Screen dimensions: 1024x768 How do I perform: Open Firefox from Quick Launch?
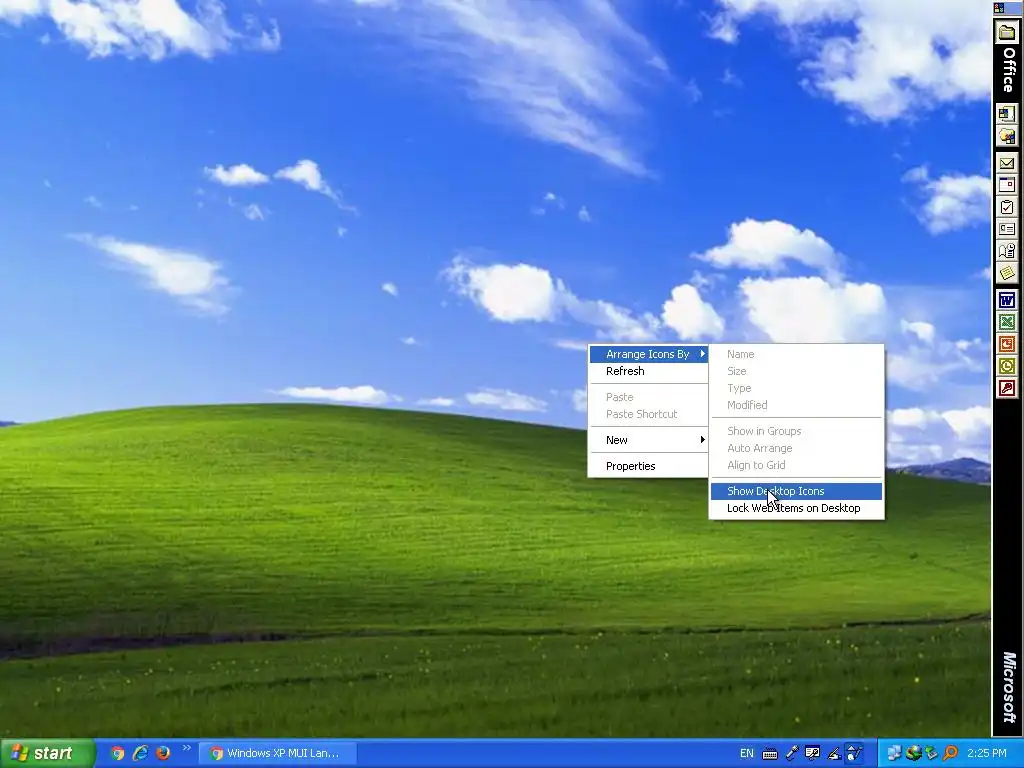point(163,753)
